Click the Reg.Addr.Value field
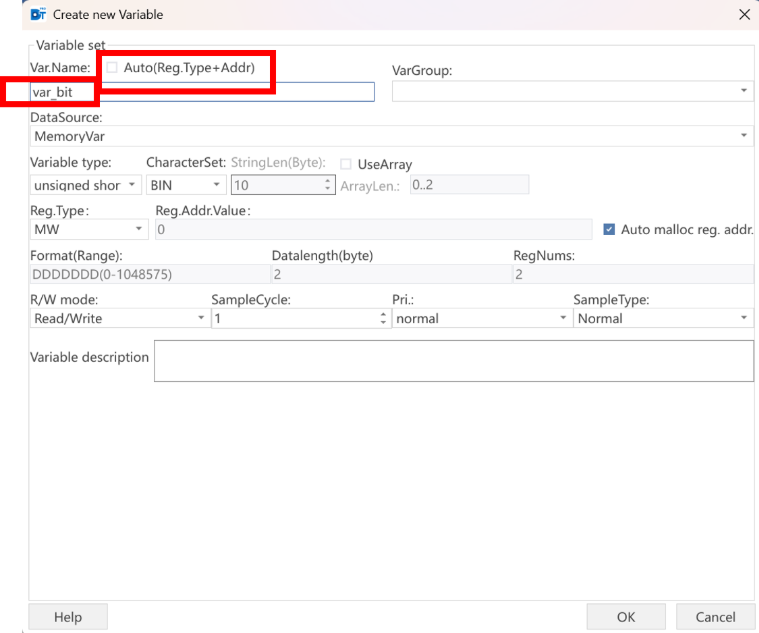759x633 pixels. pos(374,229)
